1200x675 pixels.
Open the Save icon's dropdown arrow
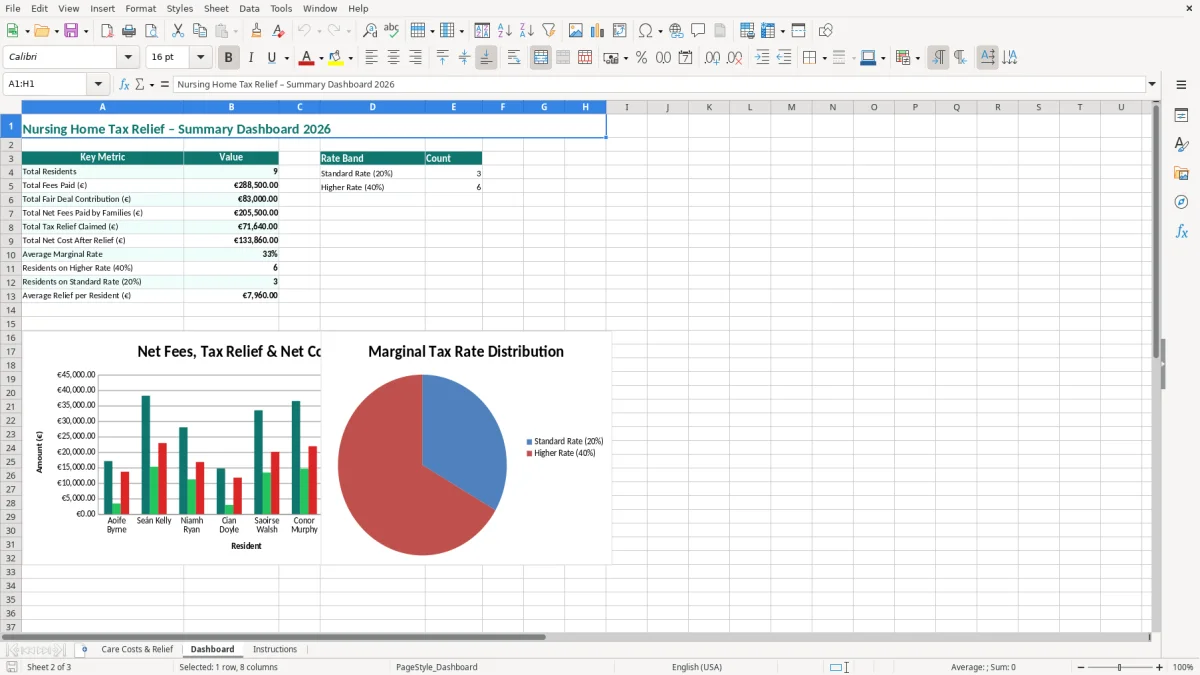pos(86,31)
